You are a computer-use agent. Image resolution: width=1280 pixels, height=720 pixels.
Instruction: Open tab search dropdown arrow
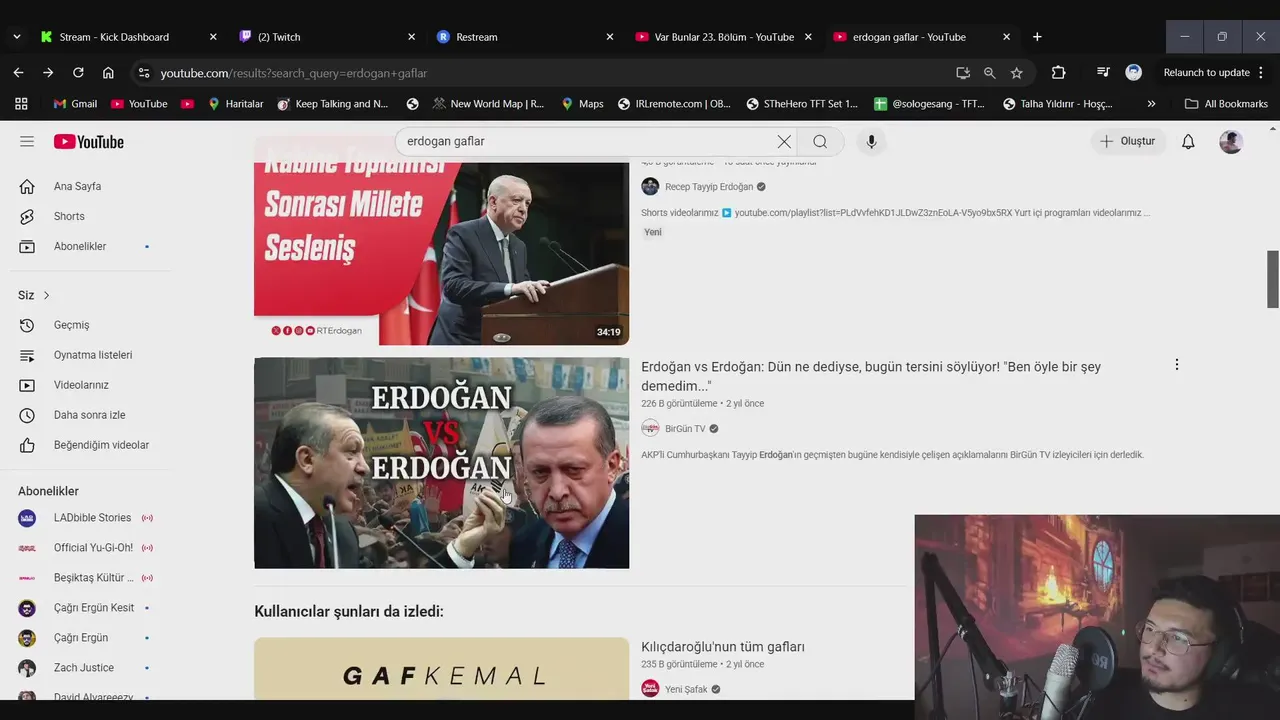16,37
